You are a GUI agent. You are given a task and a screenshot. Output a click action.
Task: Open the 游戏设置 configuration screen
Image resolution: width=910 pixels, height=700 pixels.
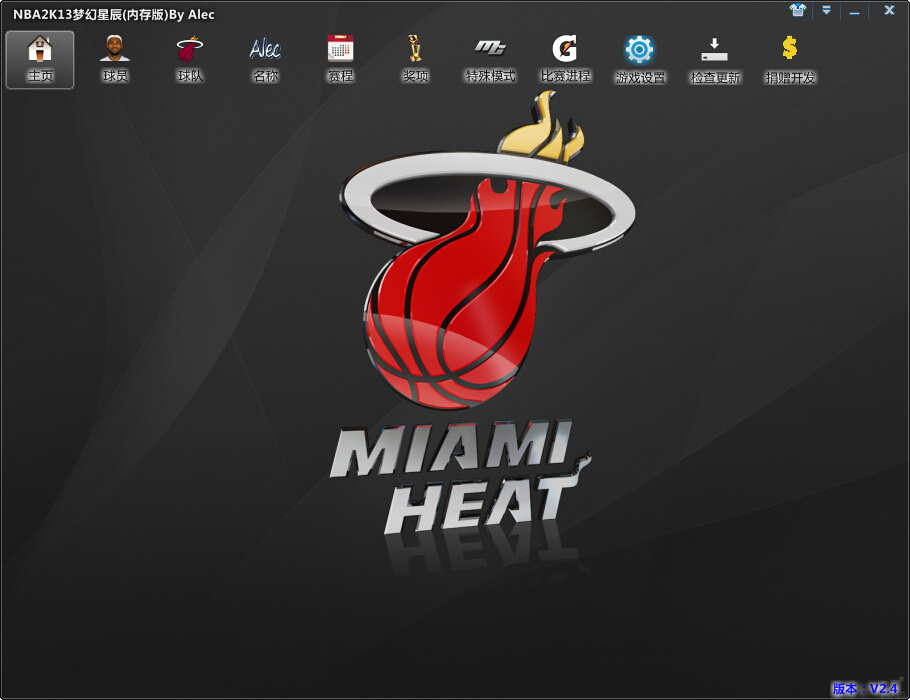point(639,57)
